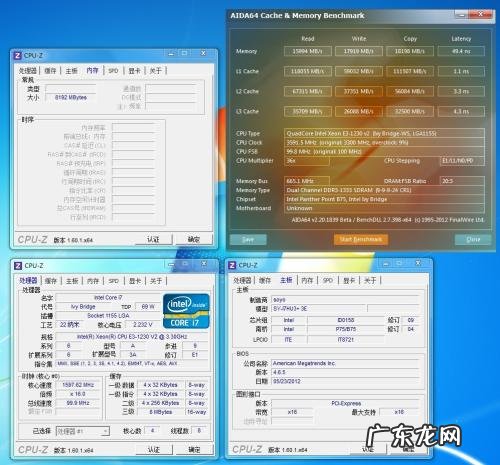Screen dimensions: 500x465
Task: Click the Memory Type field in AIDA64
Action: (384, 190)
